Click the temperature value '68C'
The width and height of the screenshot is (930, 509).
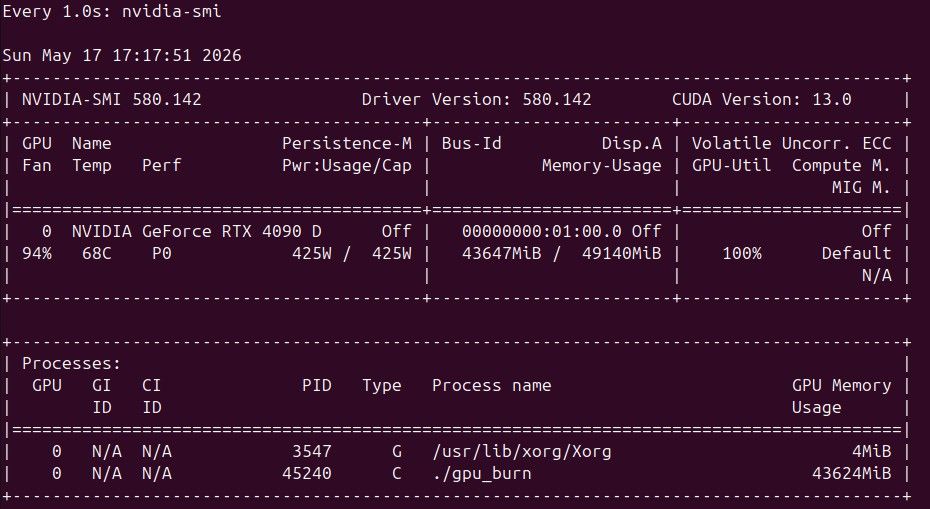point(97,253)
